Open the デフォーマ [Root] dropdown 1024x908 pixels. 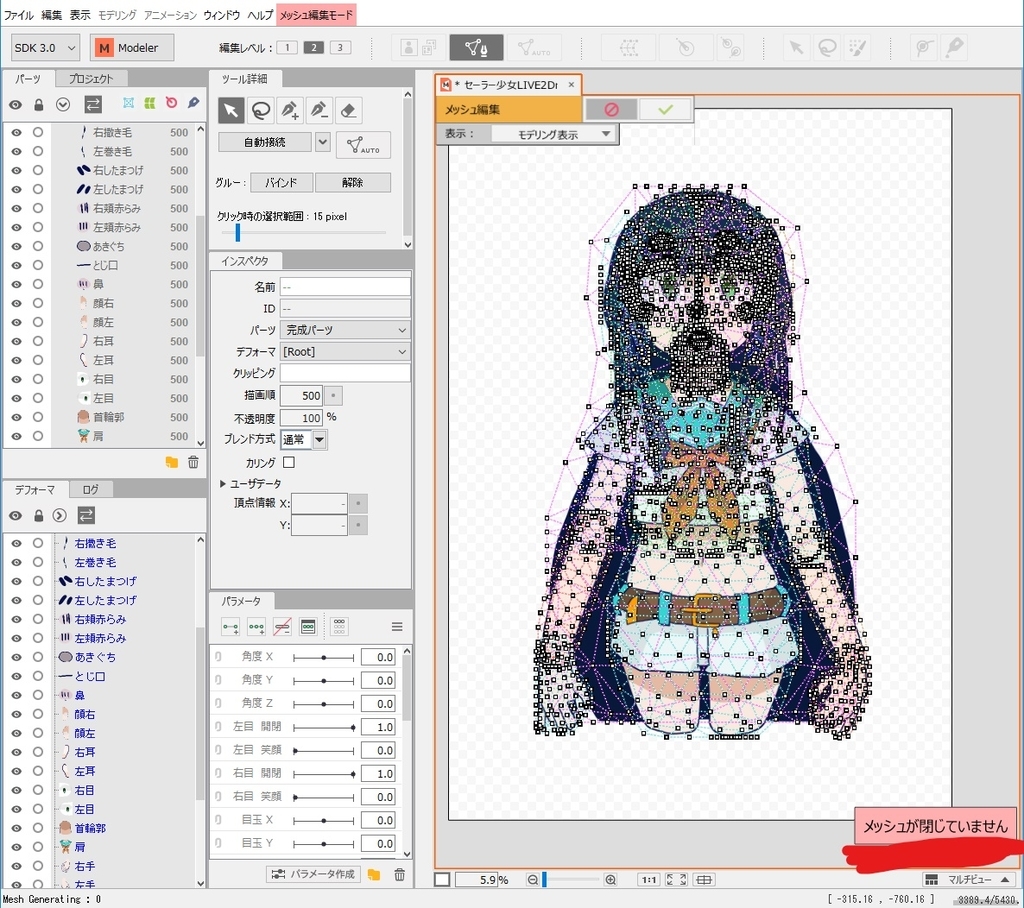click(x=345, y=351)
